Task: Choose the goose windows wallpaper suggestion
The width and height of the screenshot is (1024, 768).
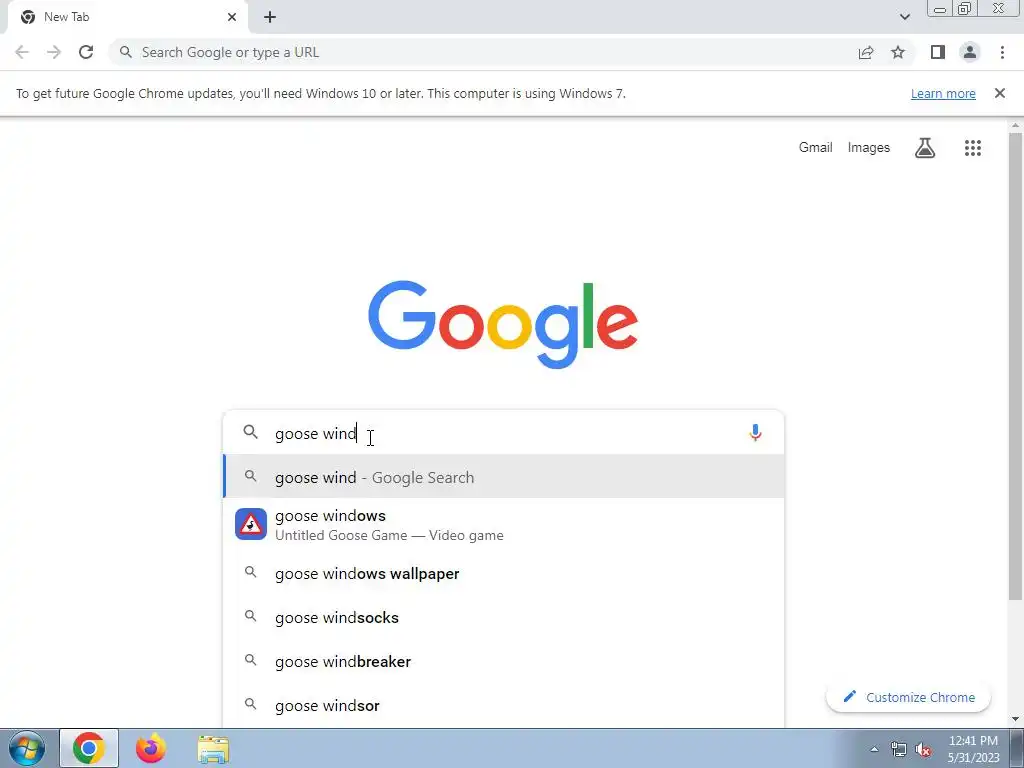Action: click(504, 573)
